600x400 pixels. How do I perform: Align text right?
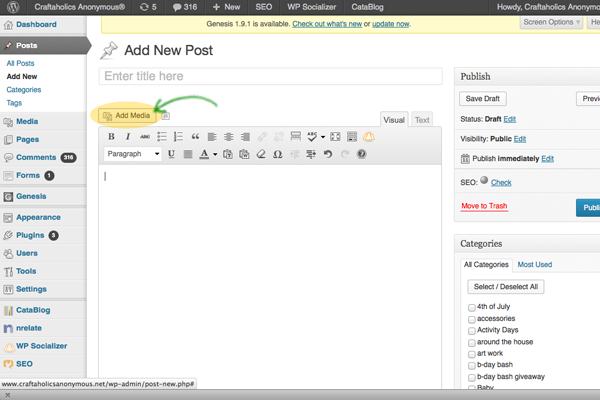245,137
